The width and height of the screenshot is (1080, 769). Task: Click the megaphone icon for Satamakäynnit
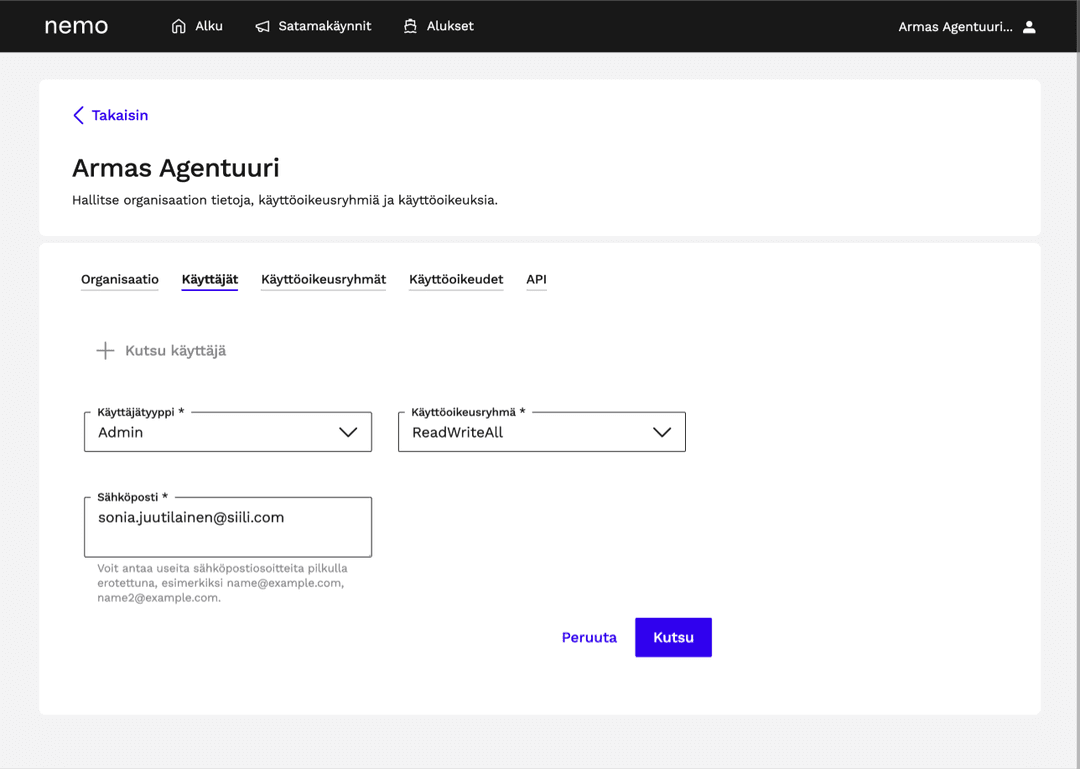(x=262, y=27)
